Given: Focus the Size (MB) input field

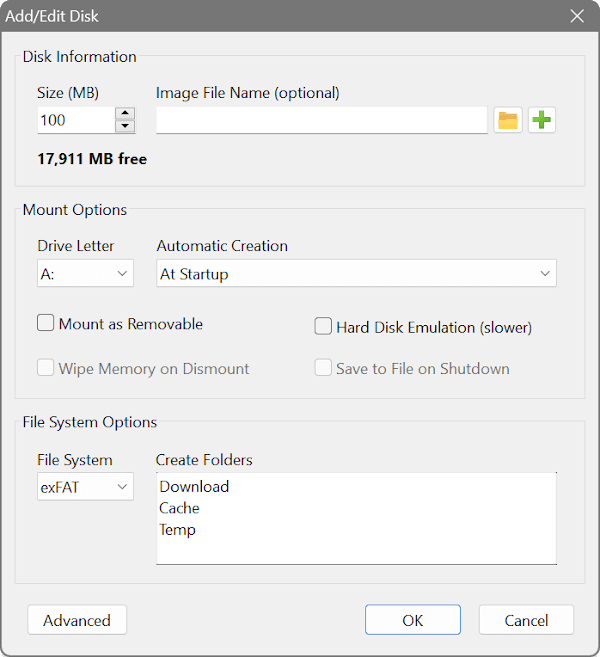Looking at the screenshot, I should coord(76,120).
